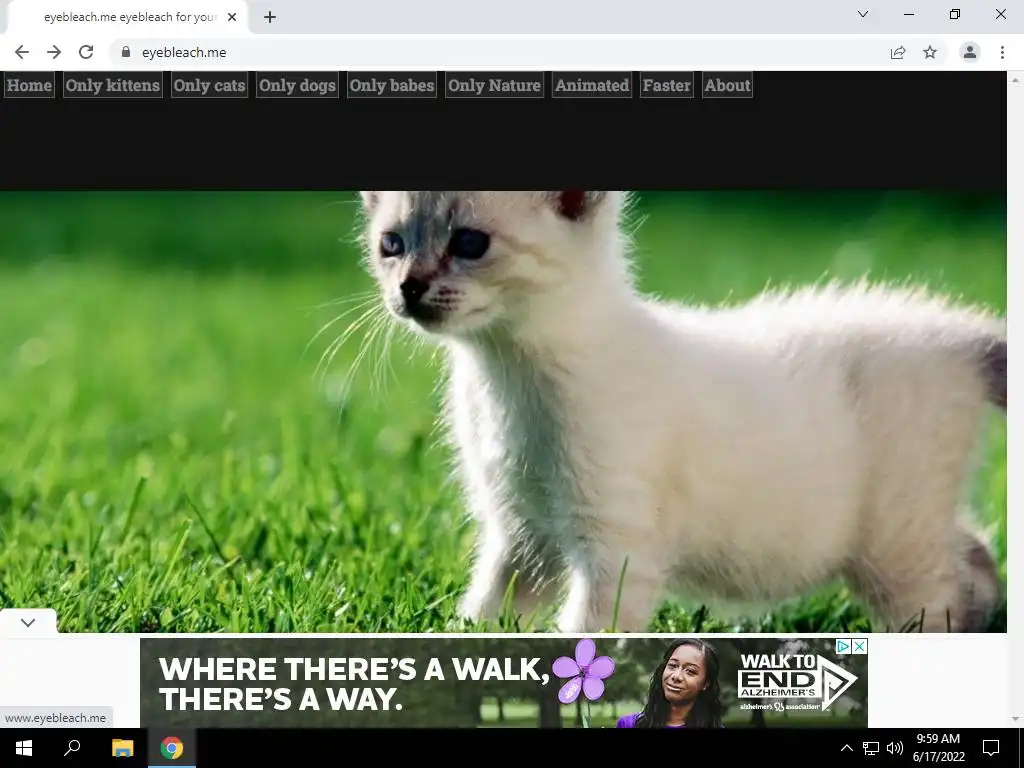Switch to the Animated section
The height and width of the screenshot is (768, 1024).
592,86
